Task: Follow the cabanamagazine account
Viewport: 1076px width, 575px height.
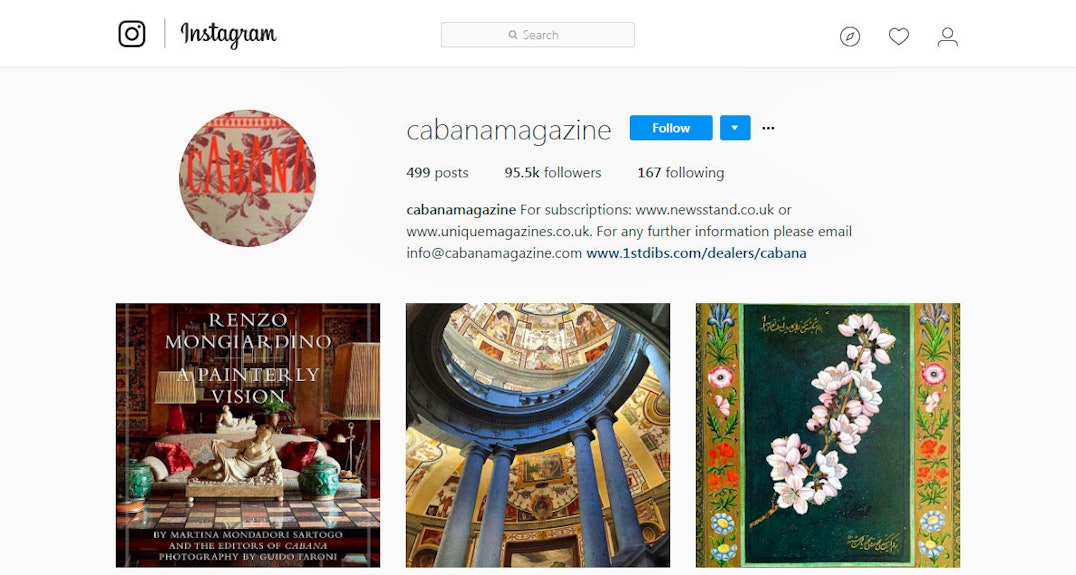Action: coord(671,128)
